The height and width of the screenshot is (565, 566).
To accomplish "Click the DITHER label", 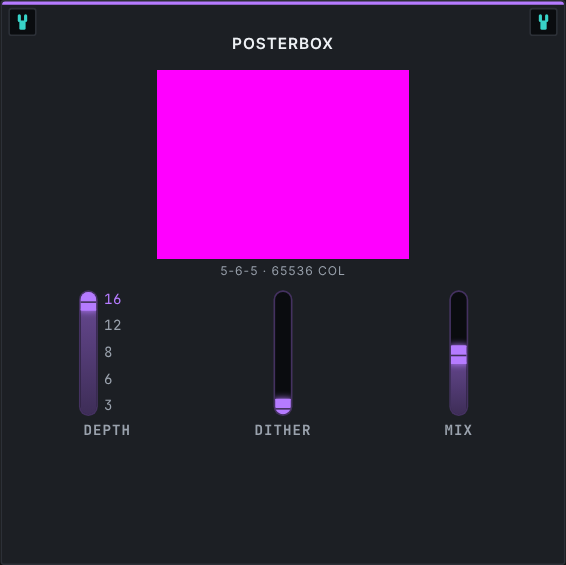I will pos(283,430).
